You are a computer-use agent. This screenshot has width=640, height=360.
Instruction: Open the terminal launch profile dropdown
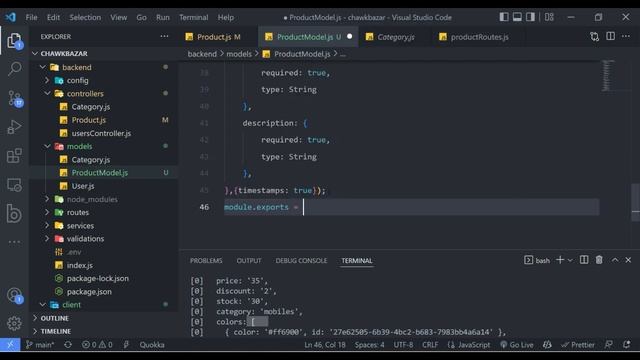(570, 260)
